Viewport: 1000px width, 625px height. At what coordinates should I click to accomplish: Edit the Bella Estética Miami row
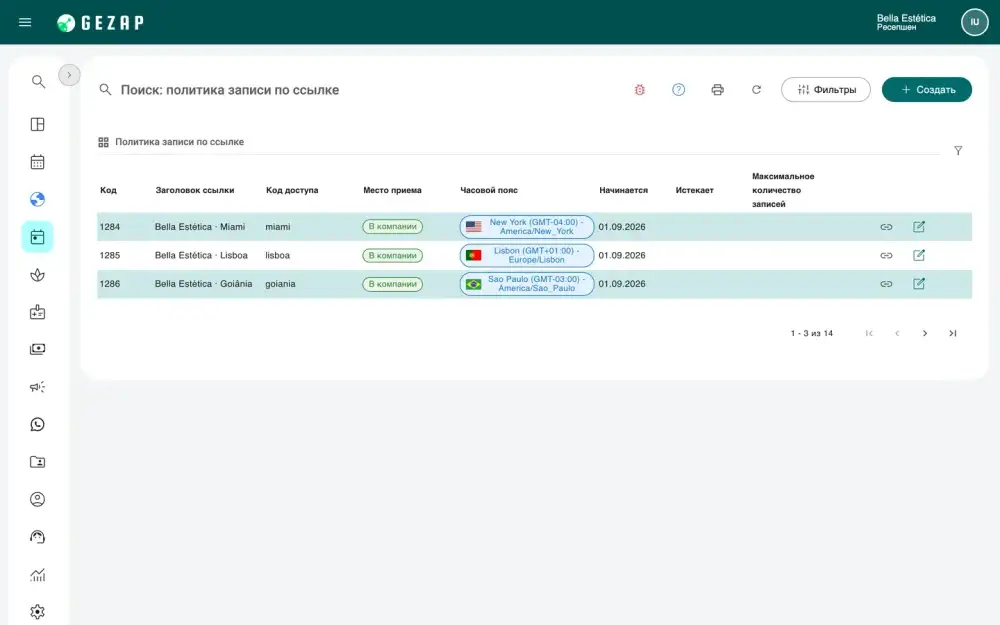[919, 227]
